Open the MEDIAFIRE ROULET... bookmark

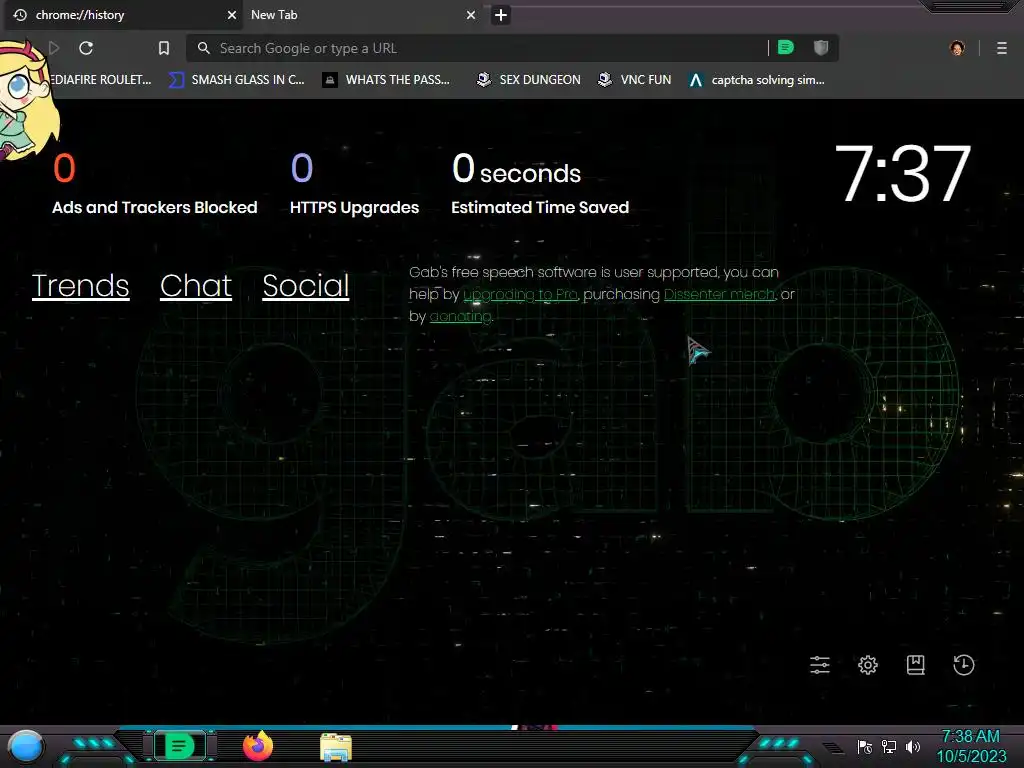101,80
